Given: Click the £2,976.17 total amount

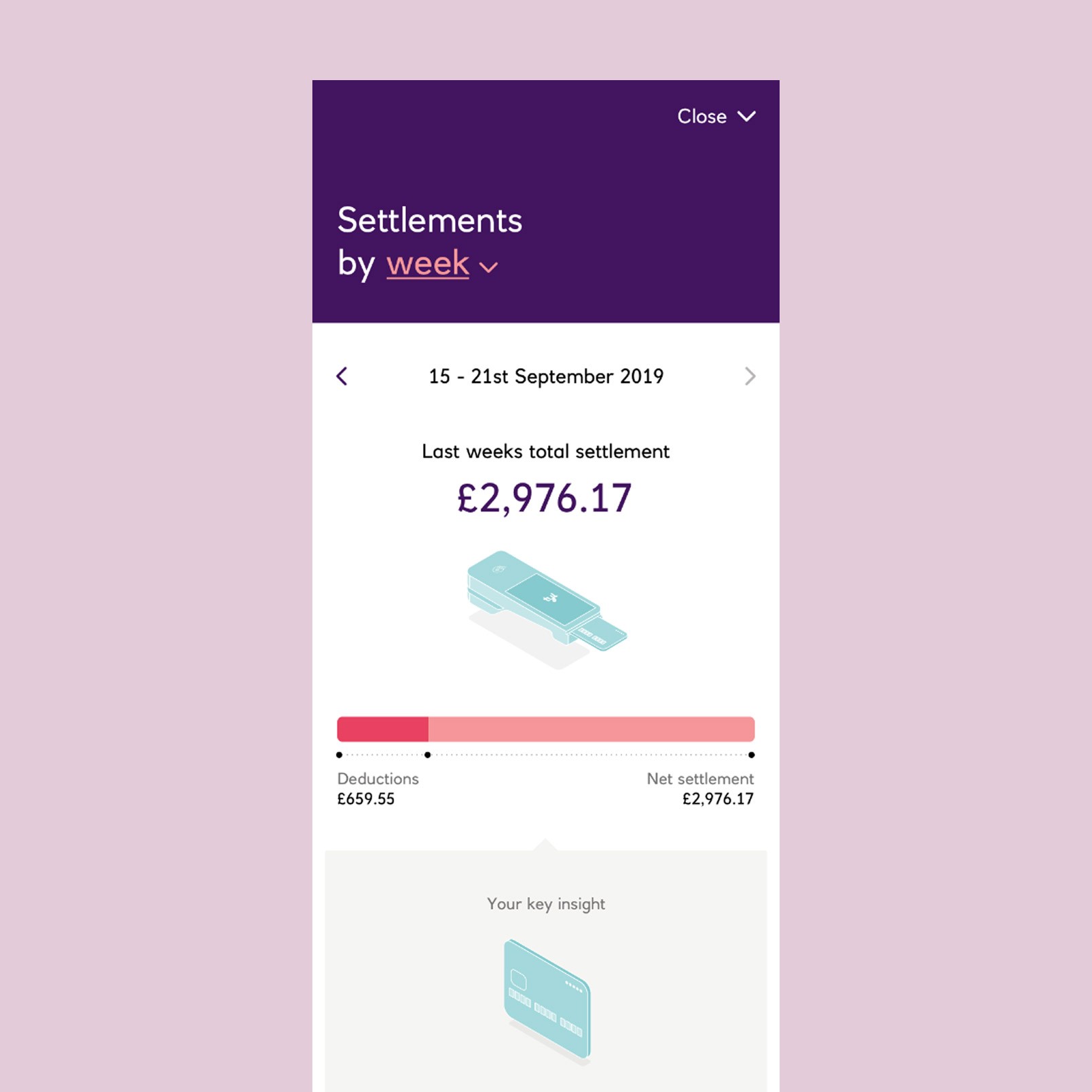Looking at the screenshot, I should pyautogui.click(x=545, y=498).
